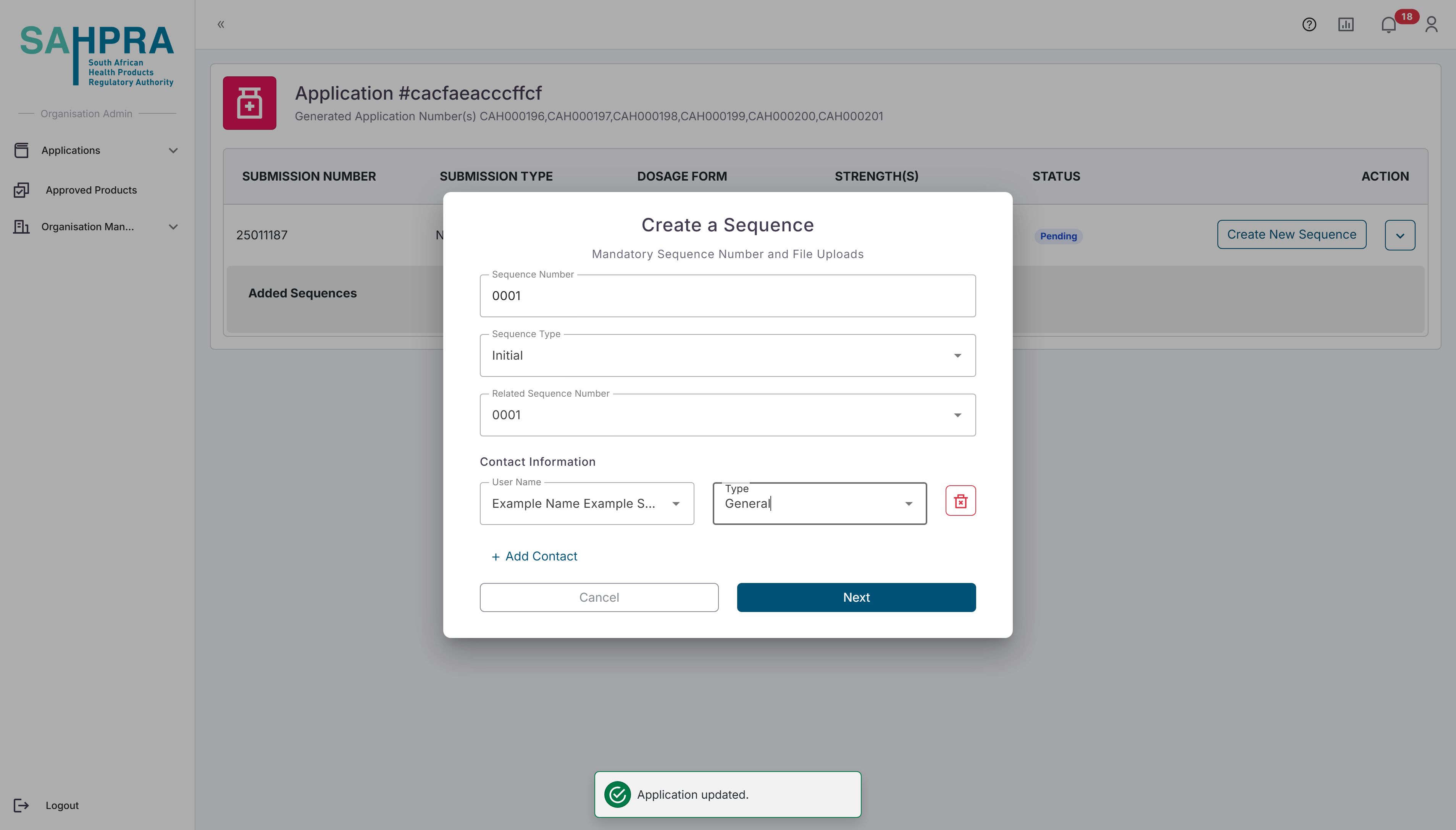The height and width of the screenshot is (830, 1456).
Task: Click the Pending status badge
Action: point(1059,236)
